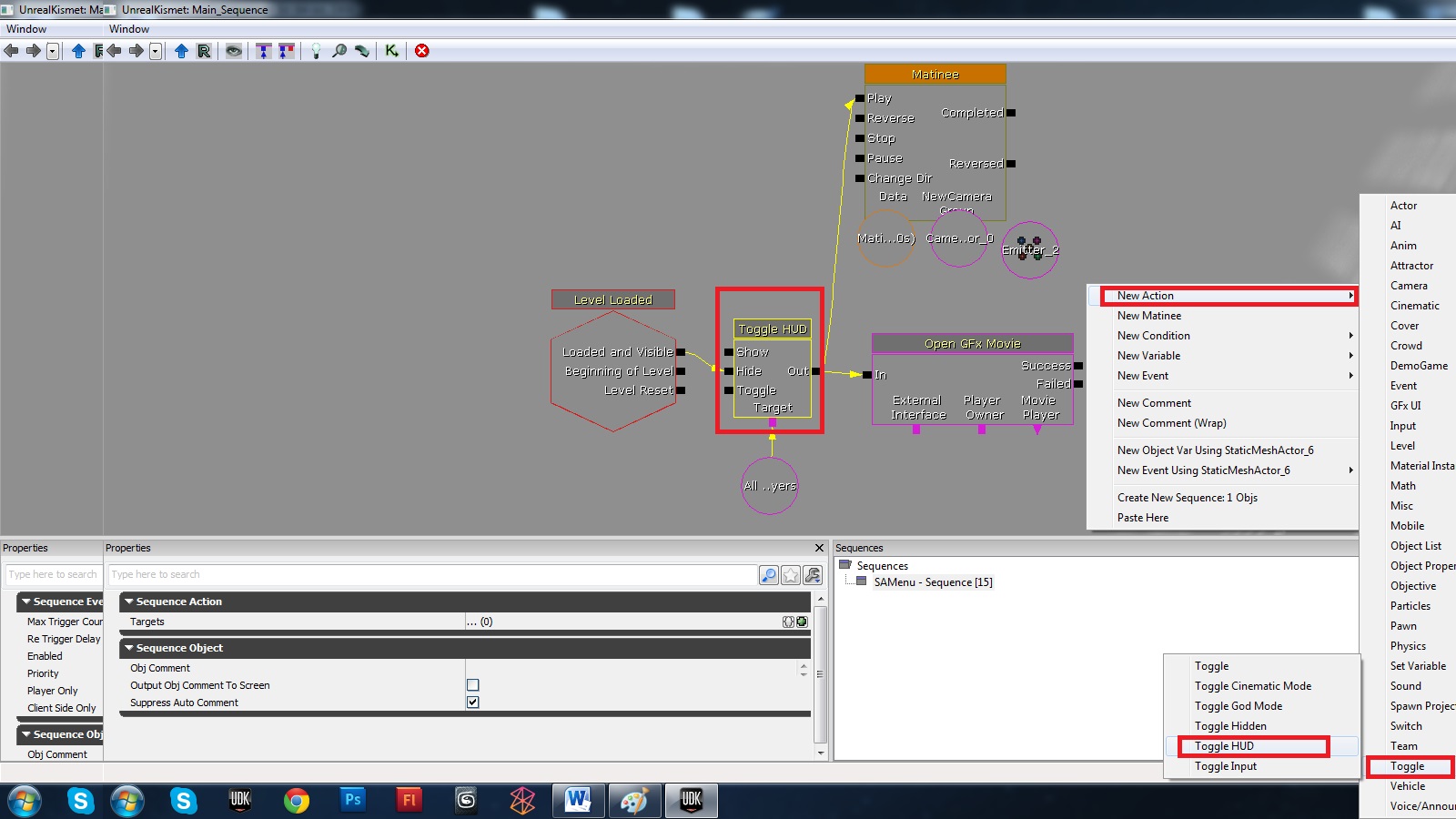Select the All ..yers variable node
The image size is (1456, 819).
(770, 486)
